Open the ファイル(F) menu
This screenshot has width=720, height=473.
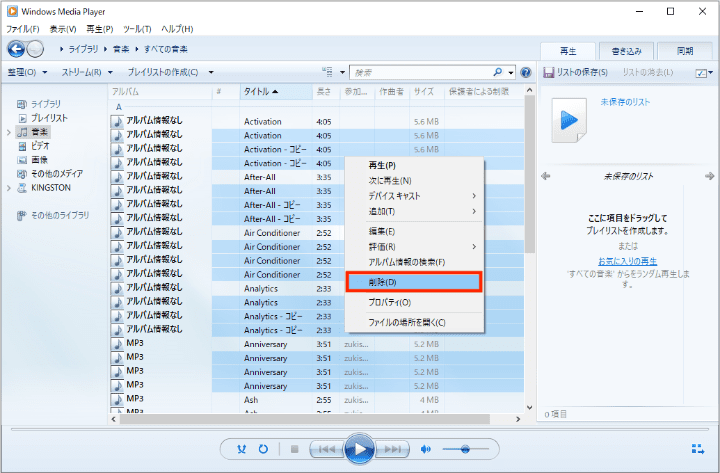click(x=22, y=29)
